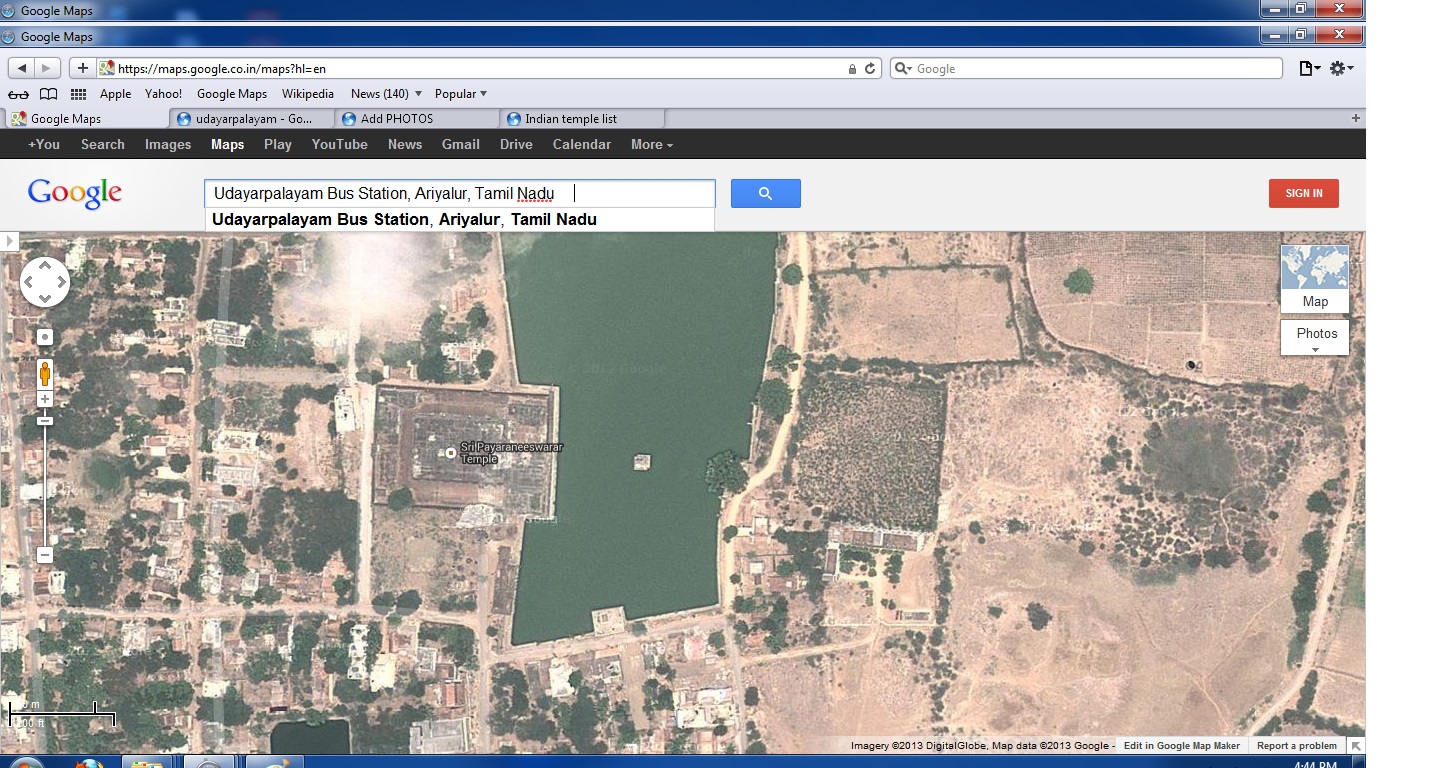The image size is (1434, 768).
Task: Open YouTube from the Google bar
Action: pyautogui.click(x=339, y=144)
